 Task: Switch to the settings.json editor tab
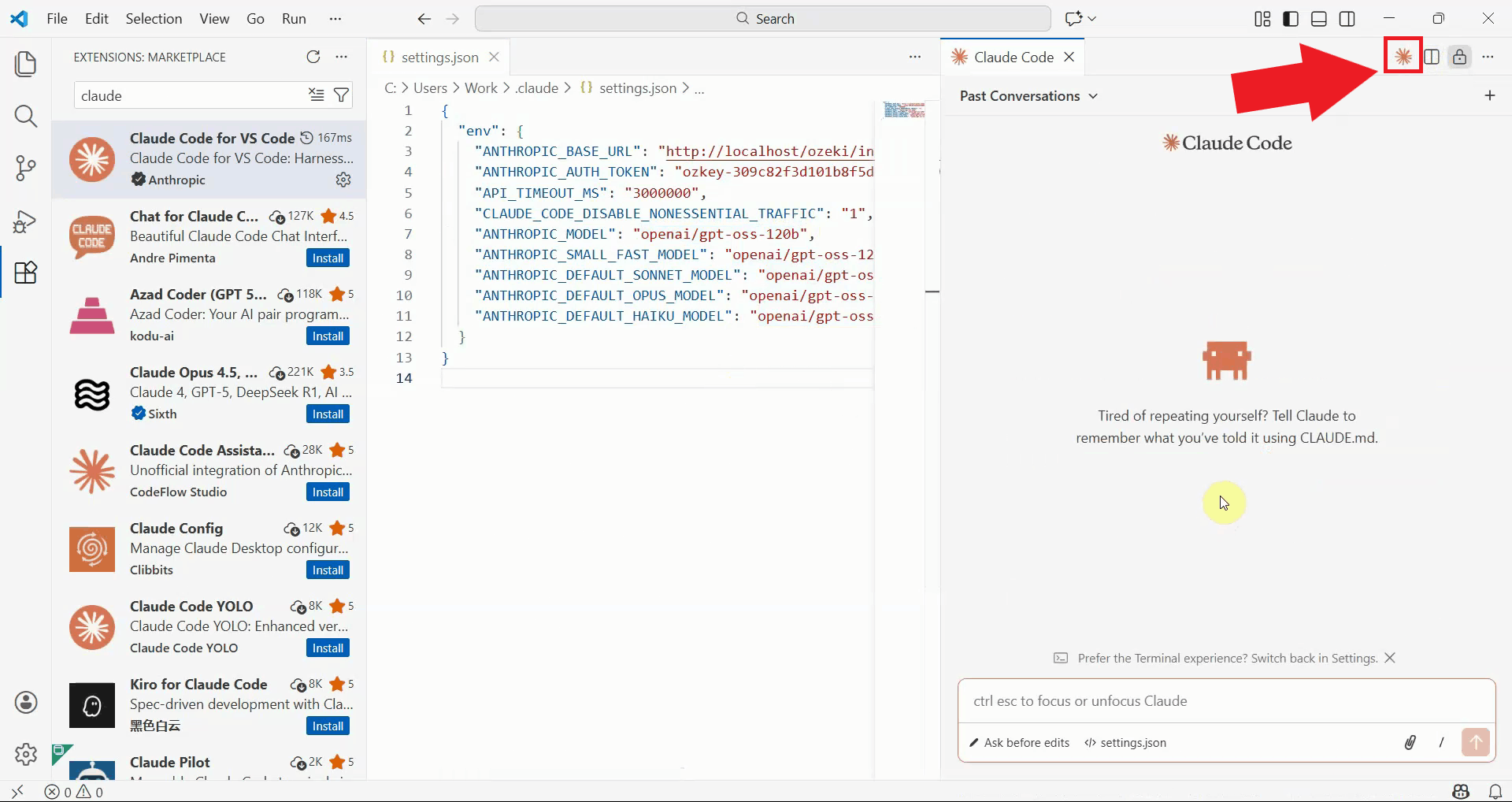[439, 57]
